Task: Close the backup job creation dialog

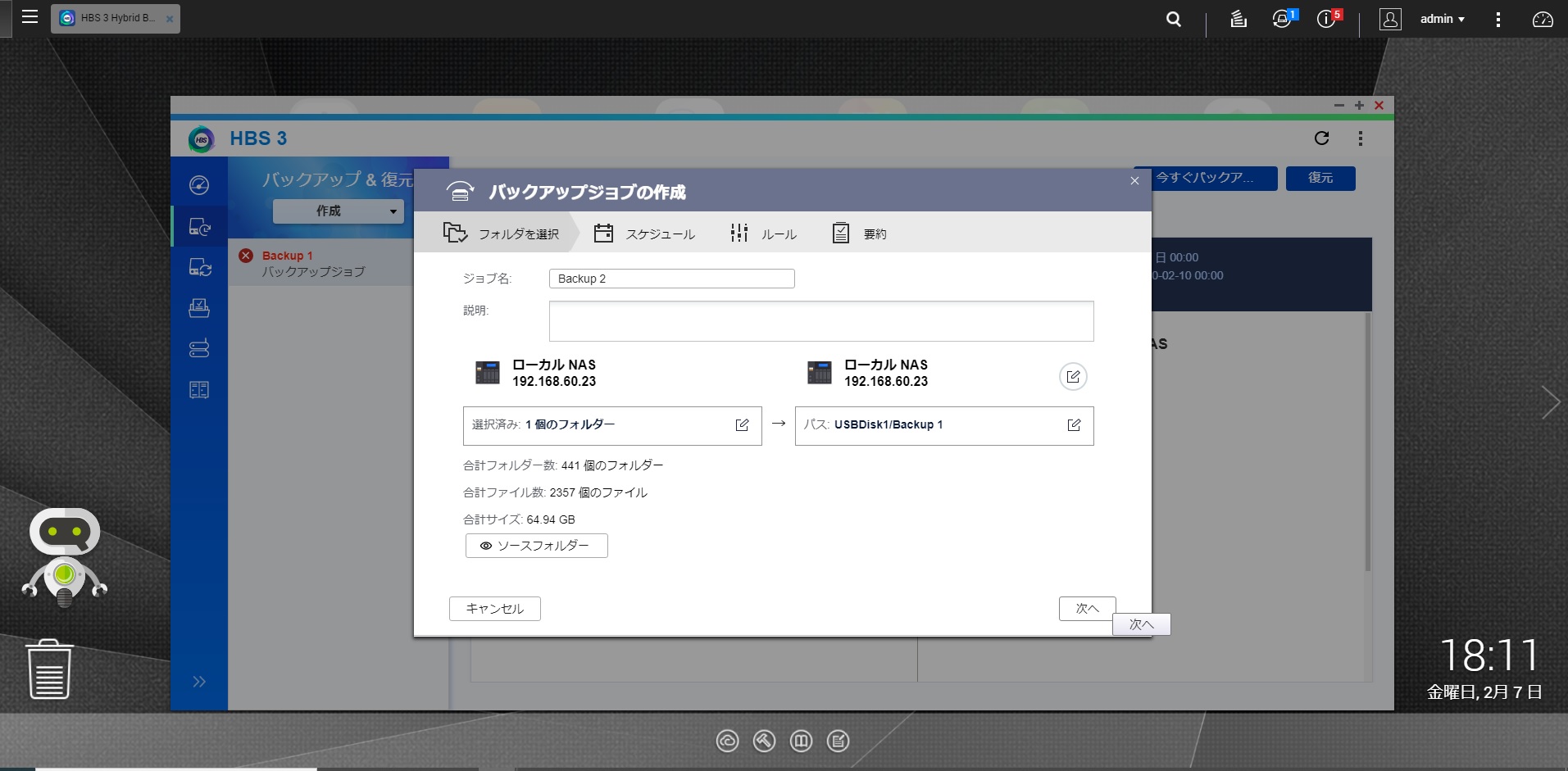Action: point(1134,180)
